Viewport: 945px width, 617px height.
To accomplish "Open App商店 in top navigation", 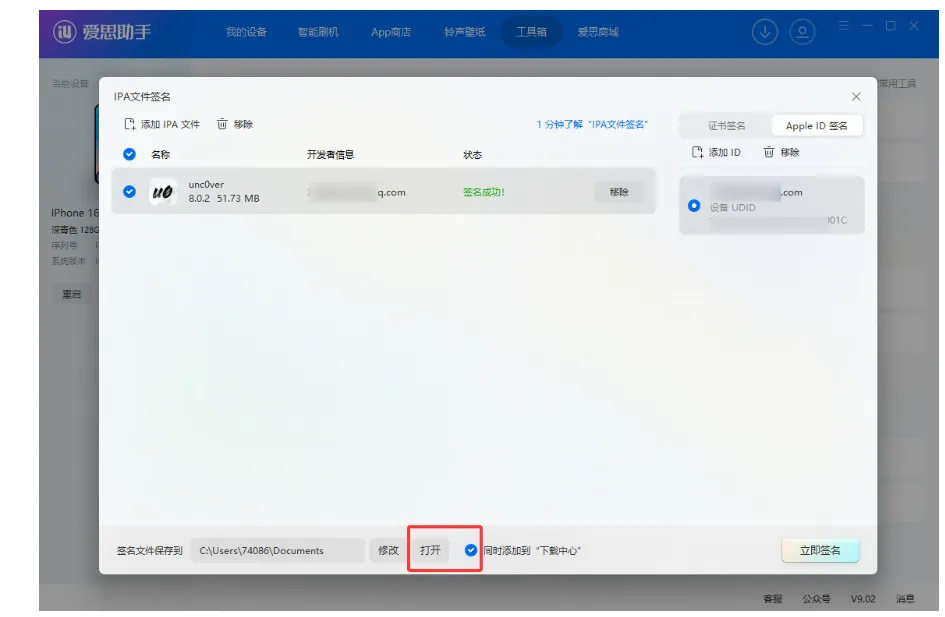I will tap(391, 31).
